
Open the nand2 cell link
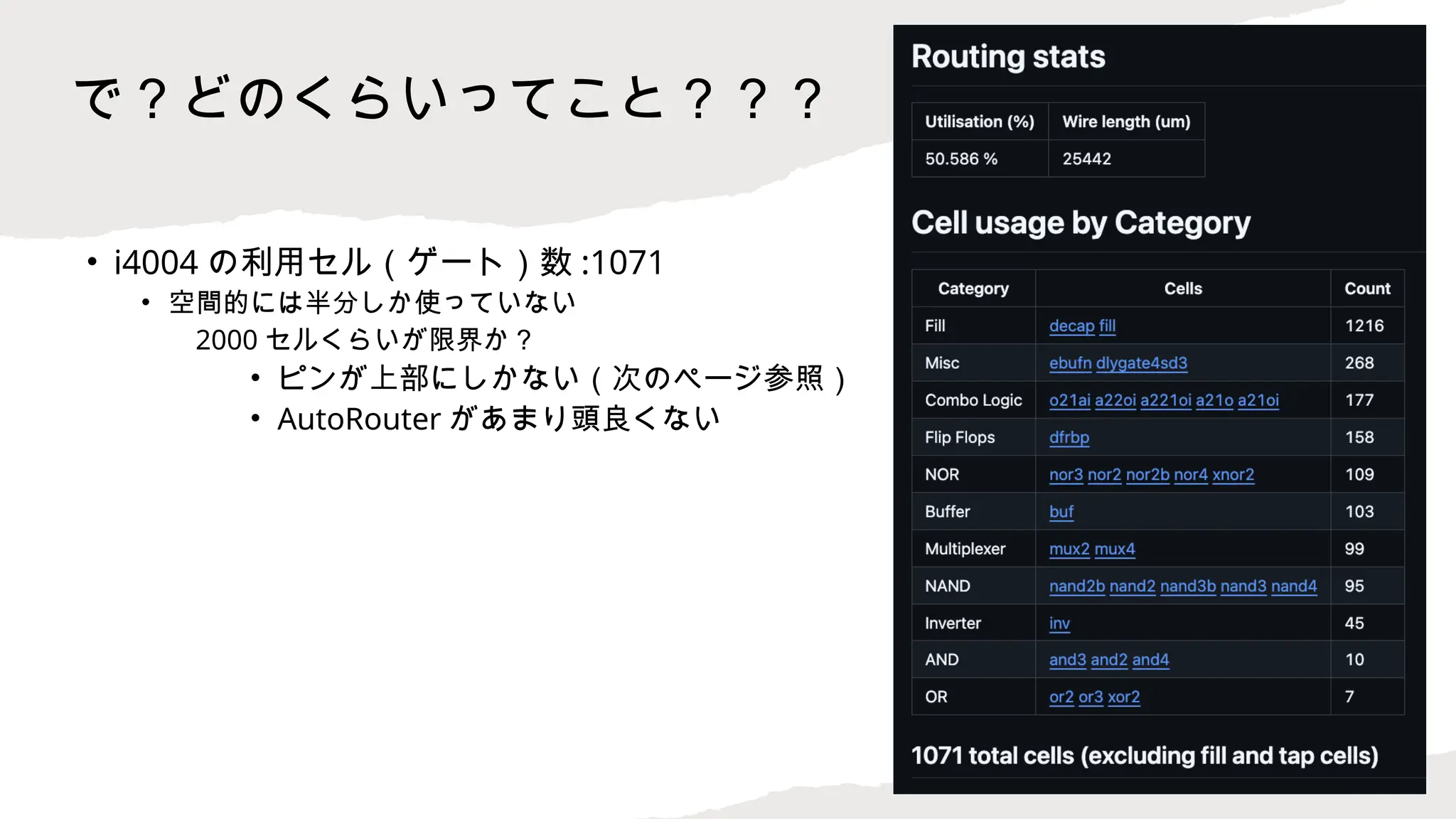(x=1133, y=586)
